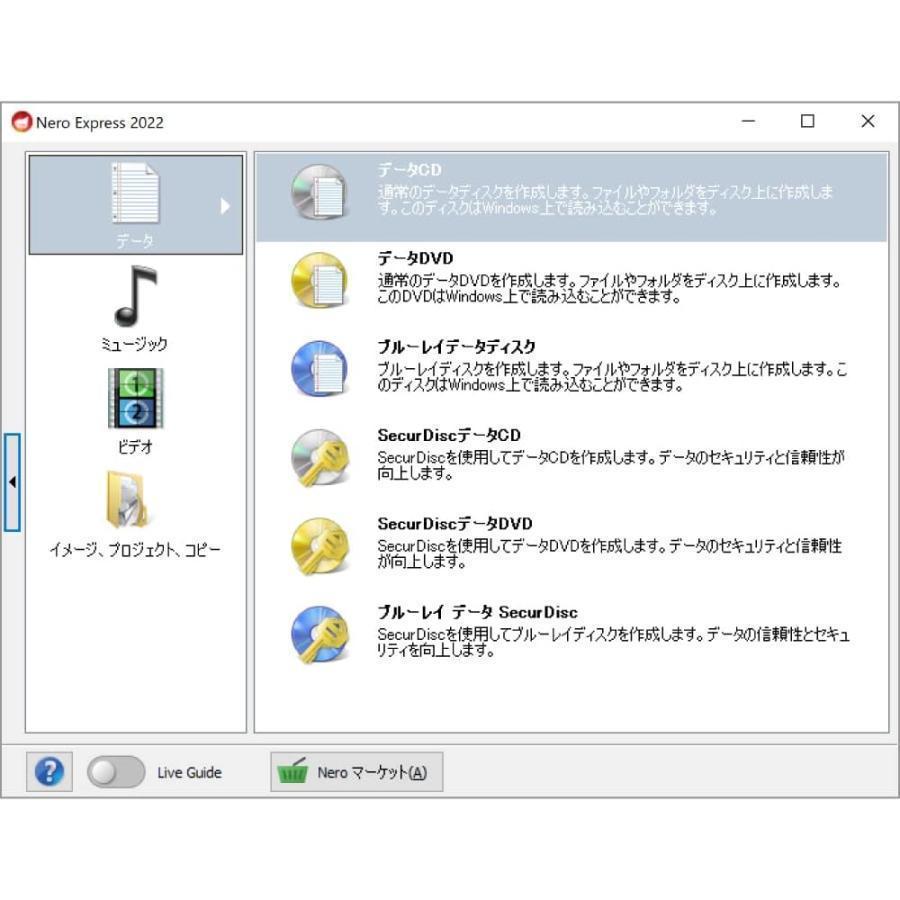Screen dimensions: 900x900
Task: Select the ビデオ film strip icon
Action: tap(136, 400)
